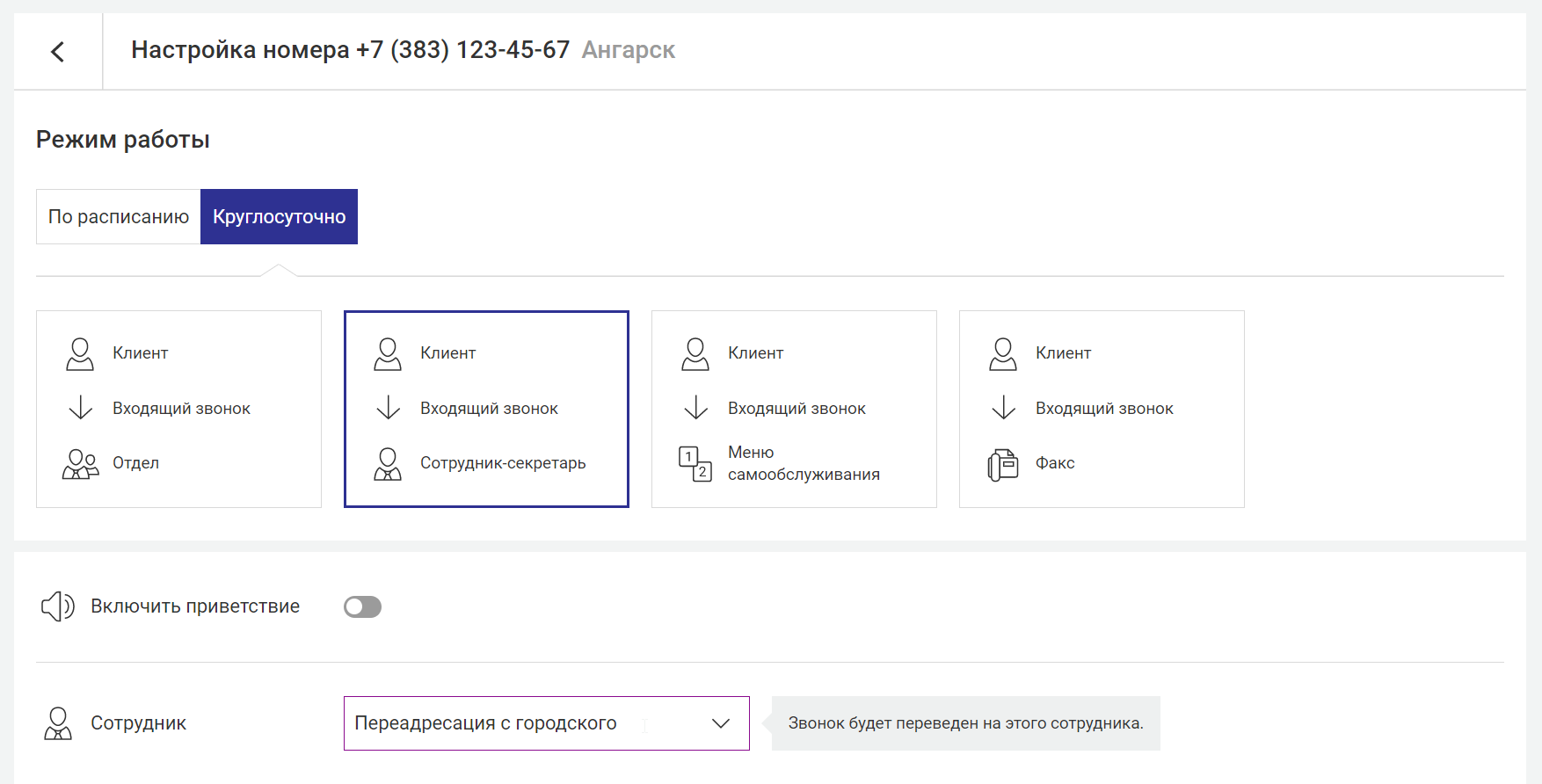The height and width of the screenshot is (784, 1542).
Task: Click incoming arrow in Меню самообслуживания card
Action: 696,408
